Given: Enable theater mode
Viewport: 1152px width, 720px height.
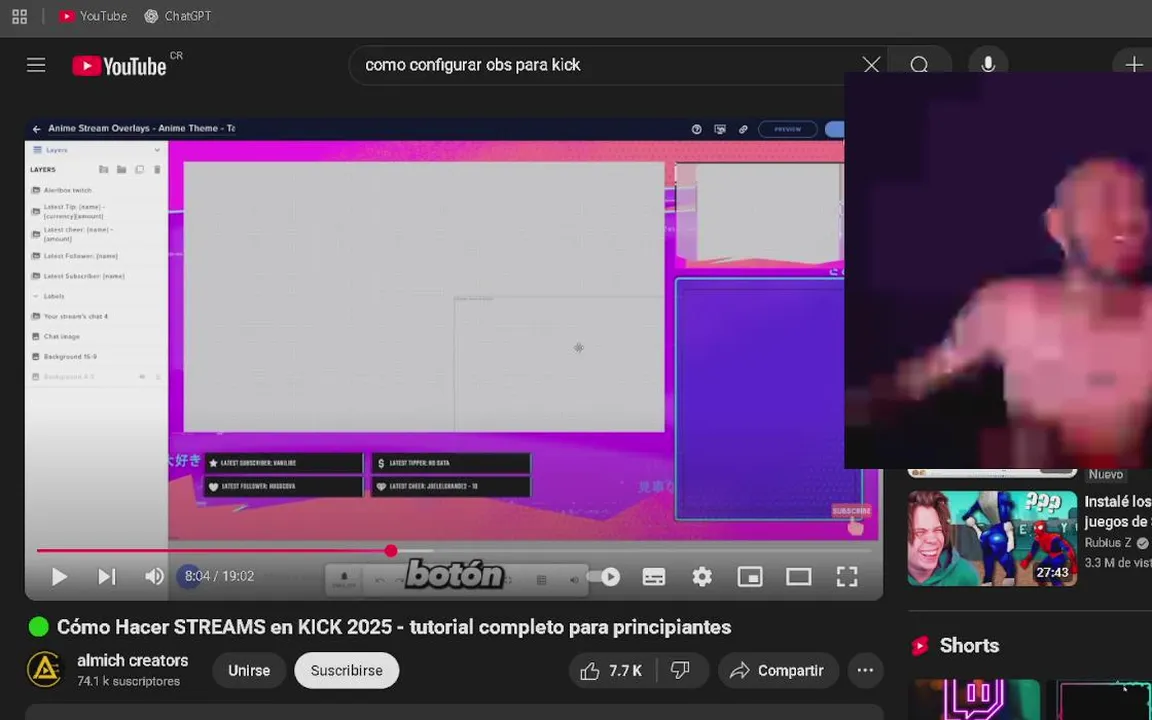Looking at the screenshot, I should pos(799,577).
